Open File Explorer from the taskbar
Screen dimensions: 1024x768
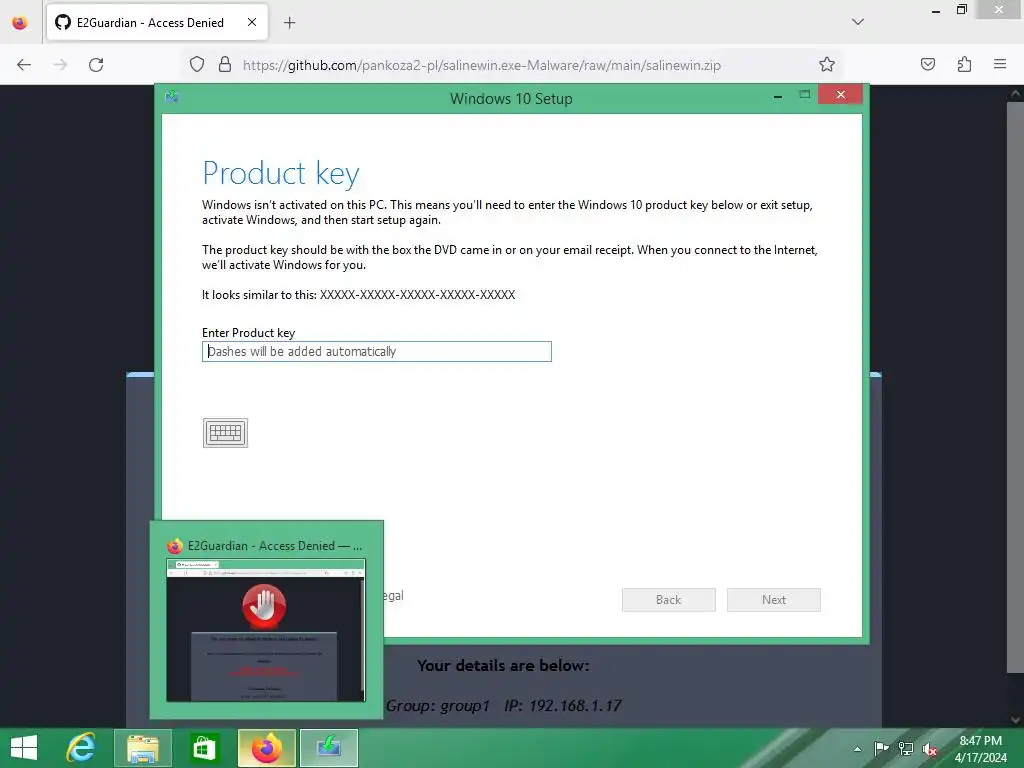[x=143, y=748]
